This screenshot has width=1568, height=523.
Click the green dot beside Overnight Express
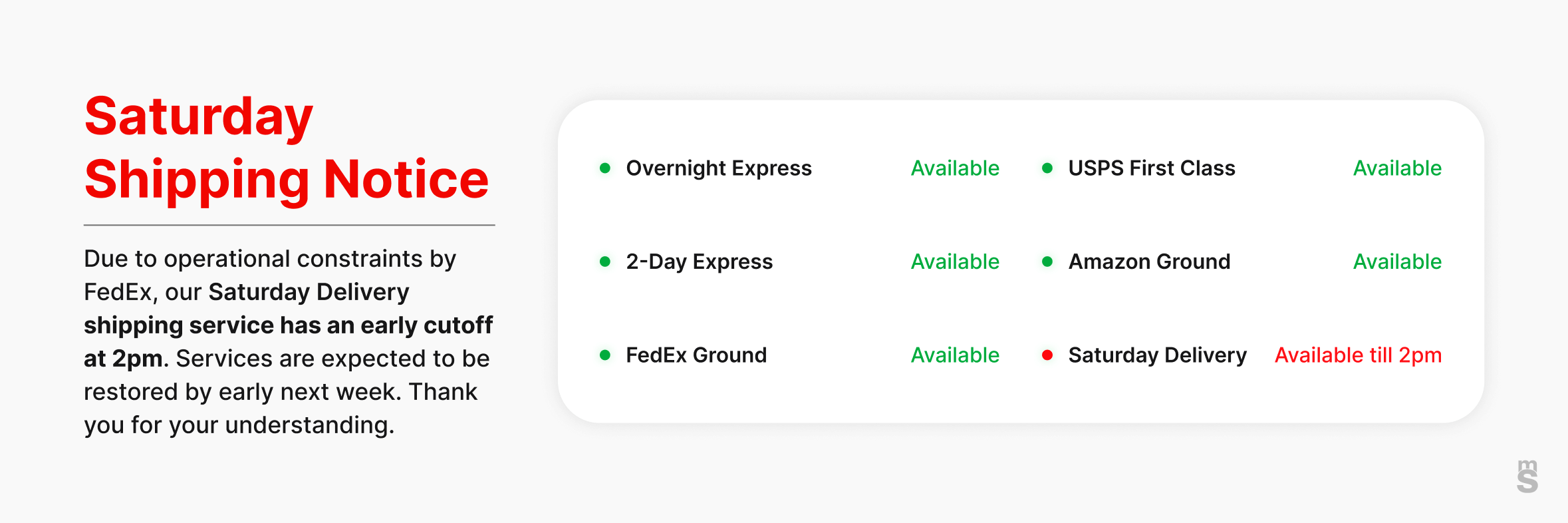click(605, 168)
